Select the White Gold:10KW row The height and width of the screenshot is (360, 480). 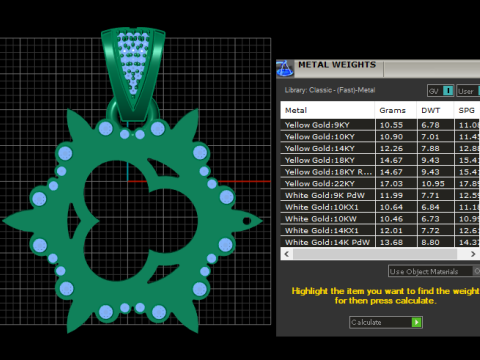point(380,219)
